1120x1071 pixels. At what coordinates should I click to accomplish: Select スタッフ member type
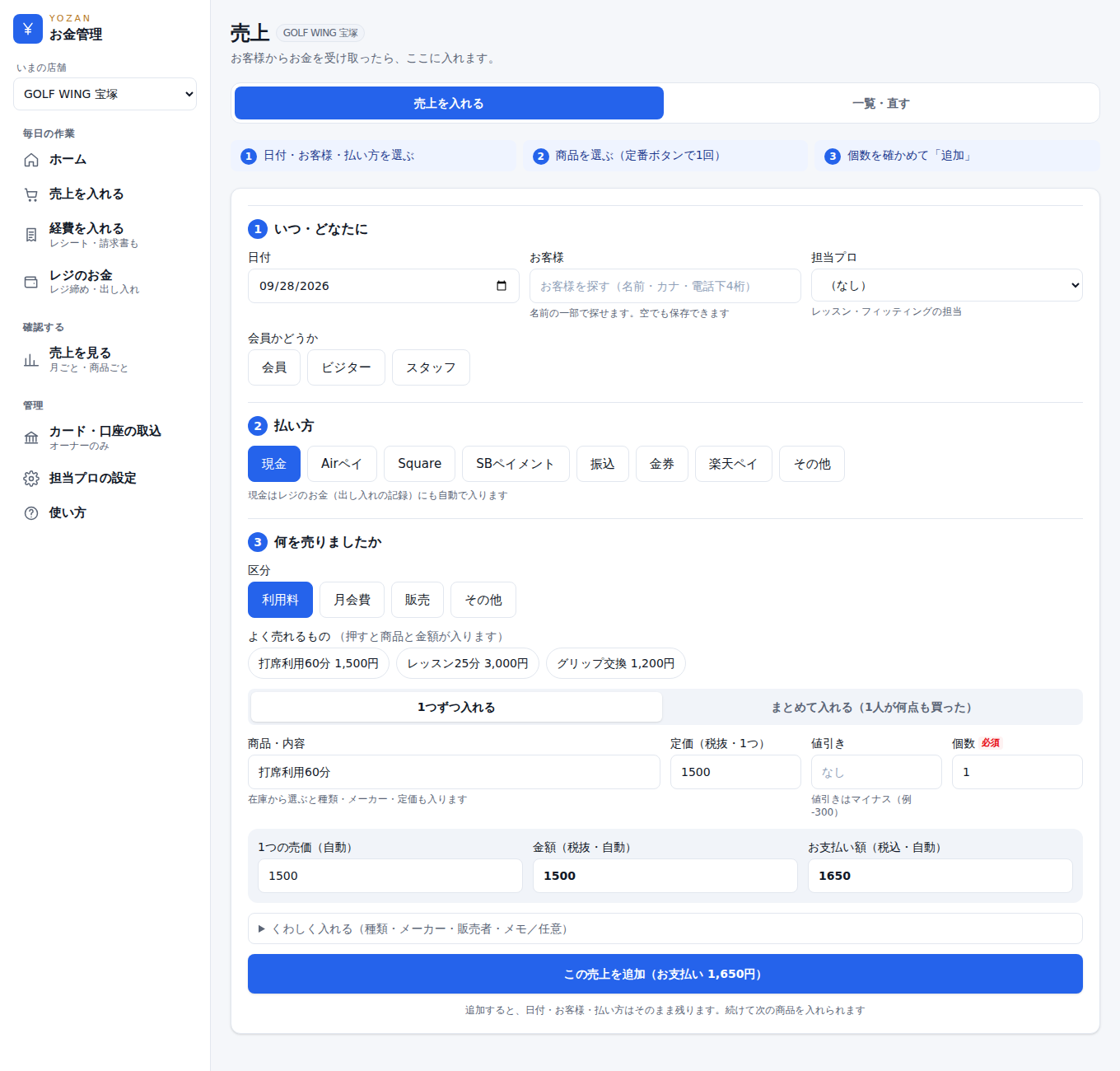pos(431,367)
